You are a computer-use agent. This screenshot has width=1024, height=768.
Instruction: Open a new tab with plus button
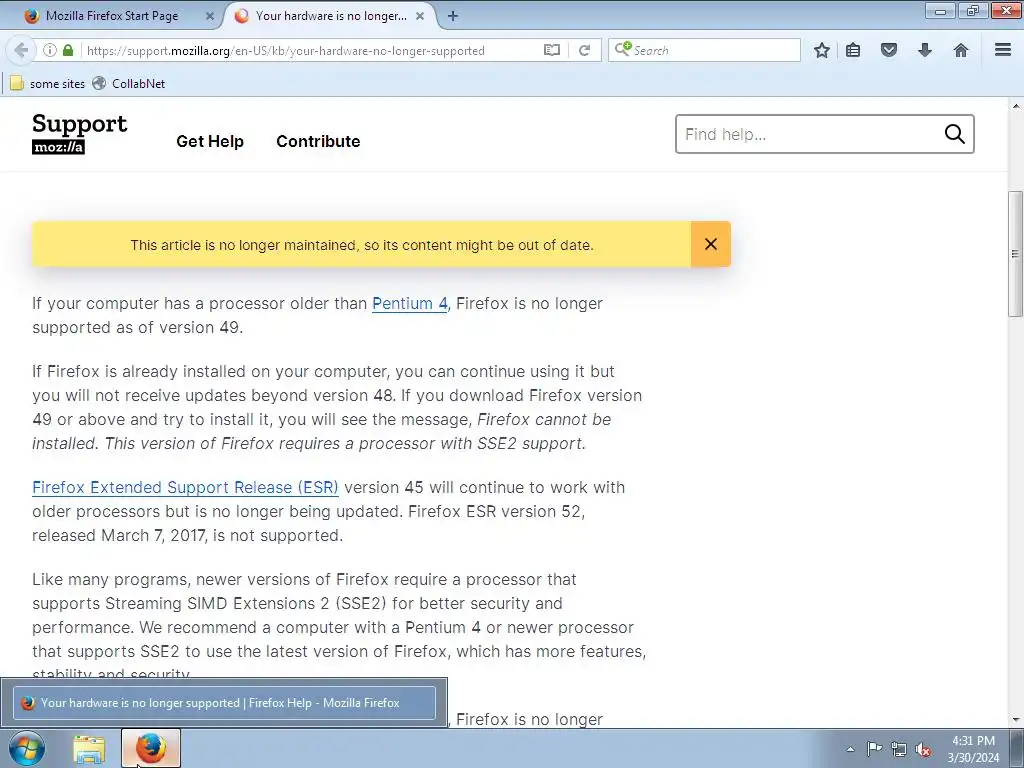[453, 16]
